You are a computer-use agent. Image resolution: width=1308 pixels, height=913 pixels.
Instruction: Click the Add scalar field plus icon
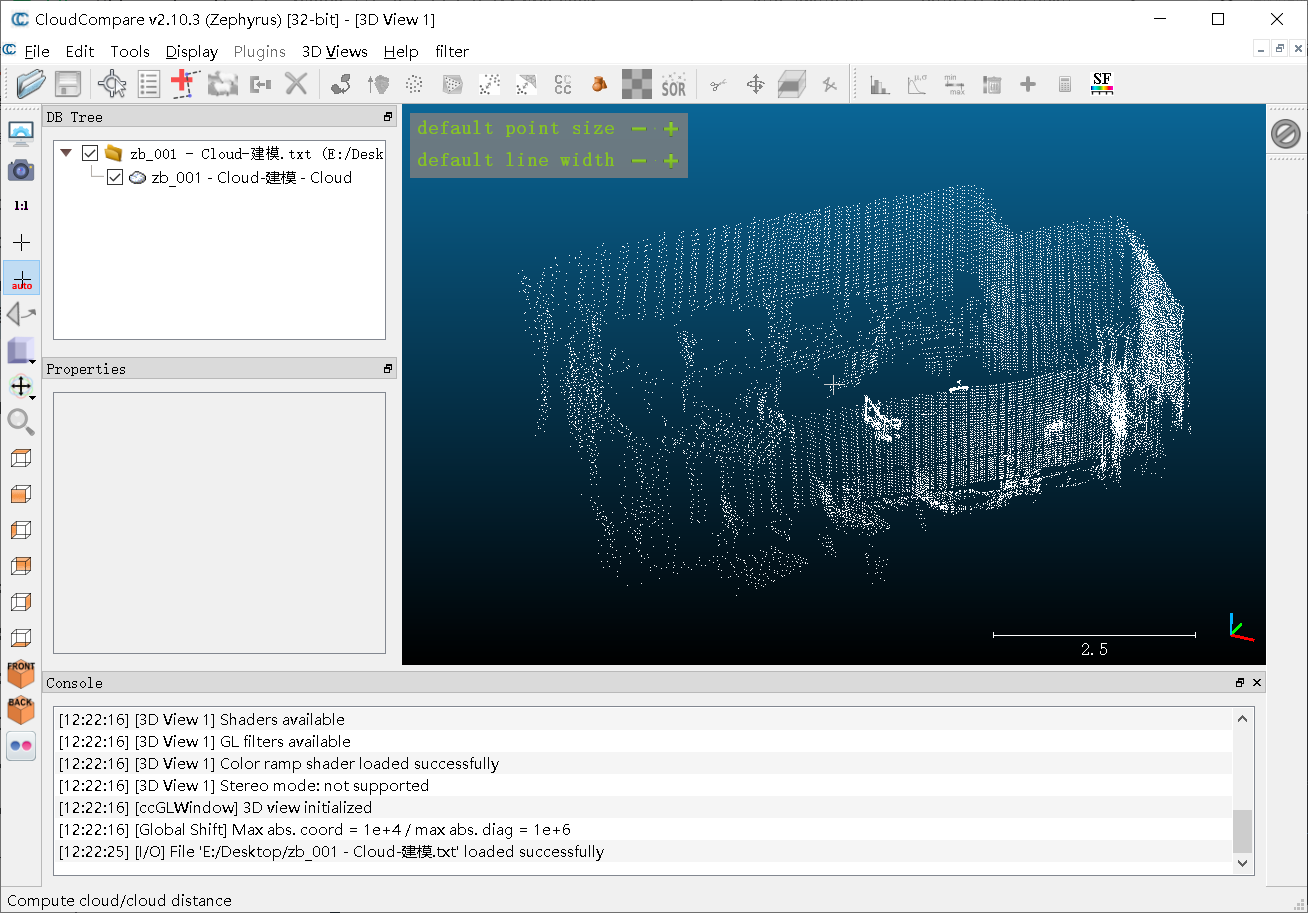(1028, 84)
